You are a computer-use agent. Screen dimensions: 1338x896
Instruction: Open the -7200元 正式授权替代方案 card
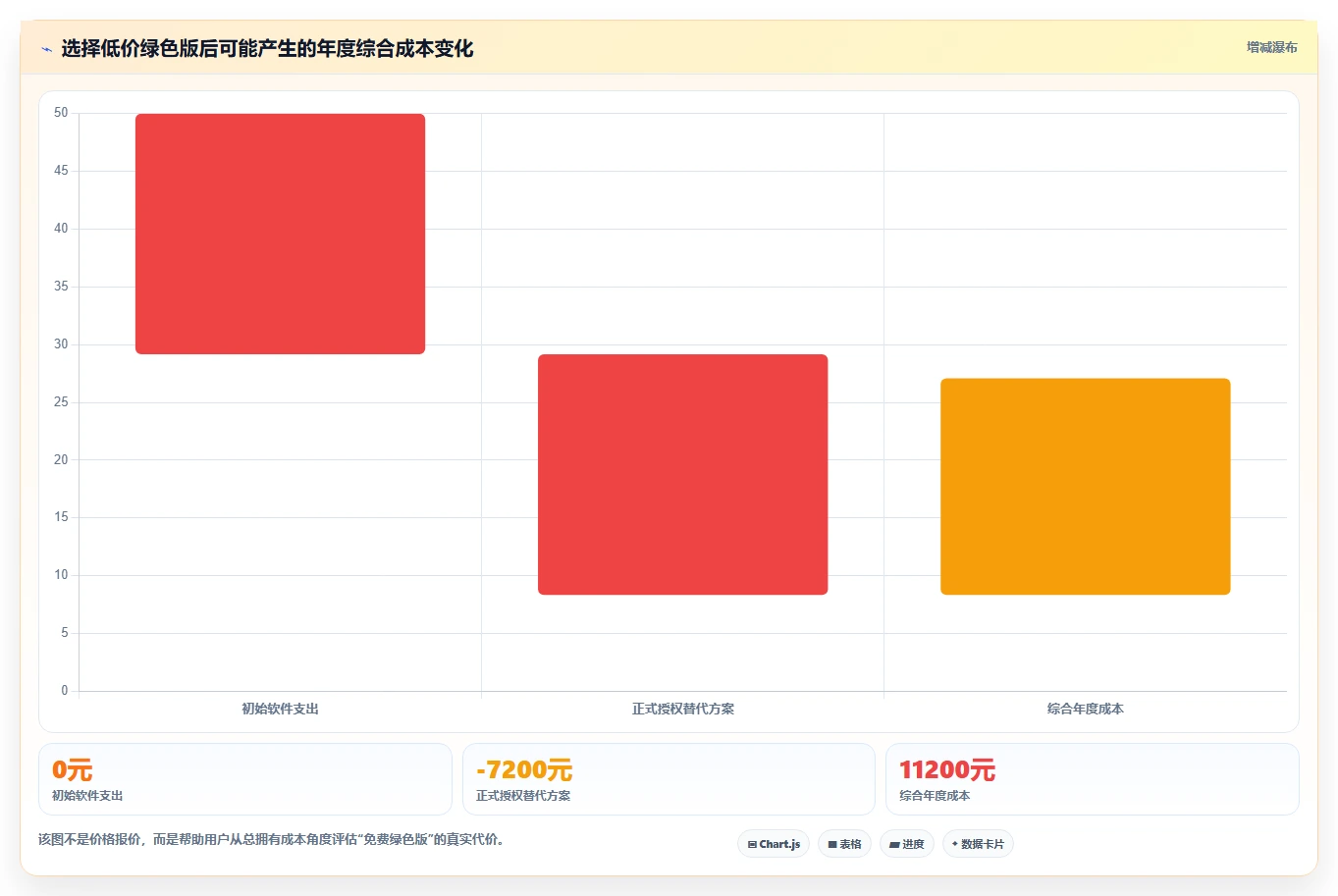669,779
